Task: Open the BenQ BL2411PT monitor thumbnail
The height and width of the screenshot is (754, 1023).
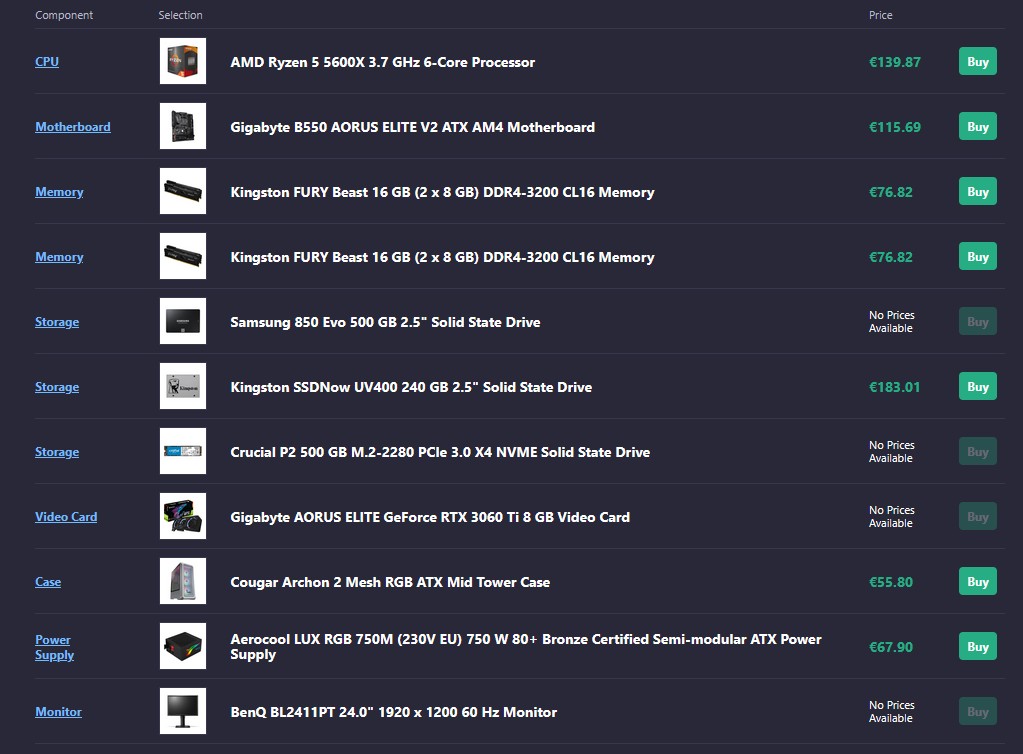Action: point(183,711)
